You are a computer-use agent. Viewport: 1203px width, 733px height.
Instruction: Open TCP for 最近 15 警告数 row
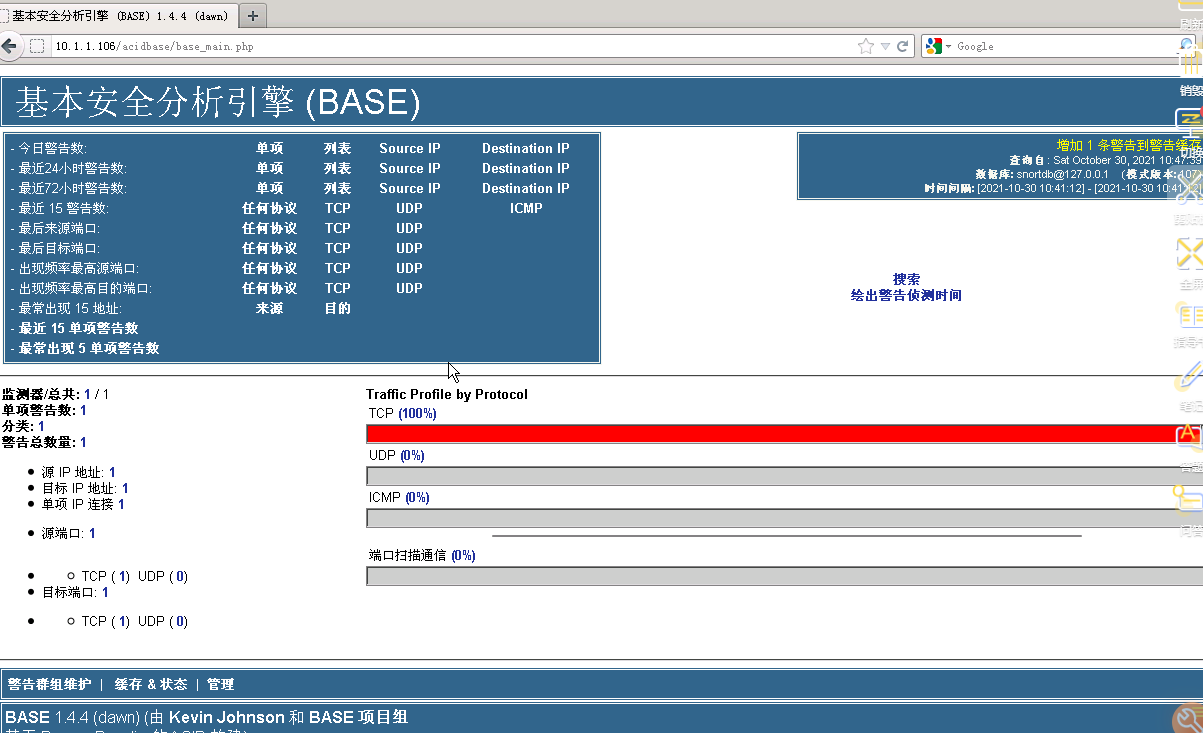click(x=338, y=208)
